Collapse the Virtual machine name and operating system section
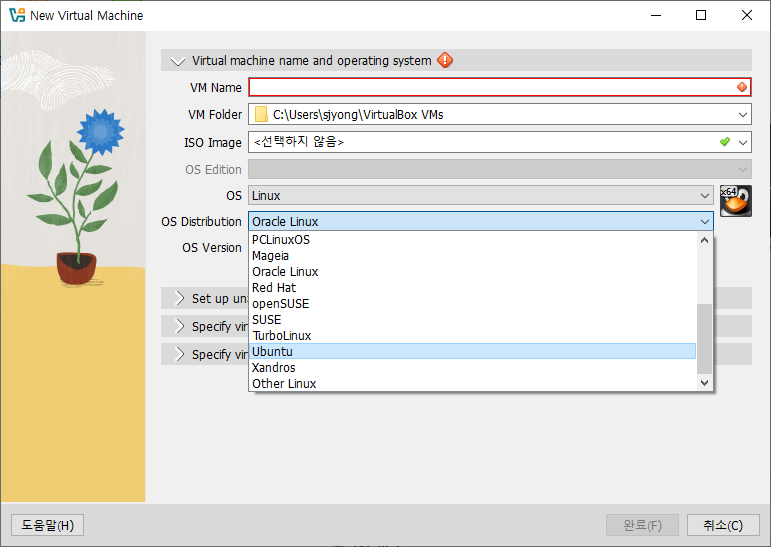The image size is (771, 547). [x=178, y=61]
